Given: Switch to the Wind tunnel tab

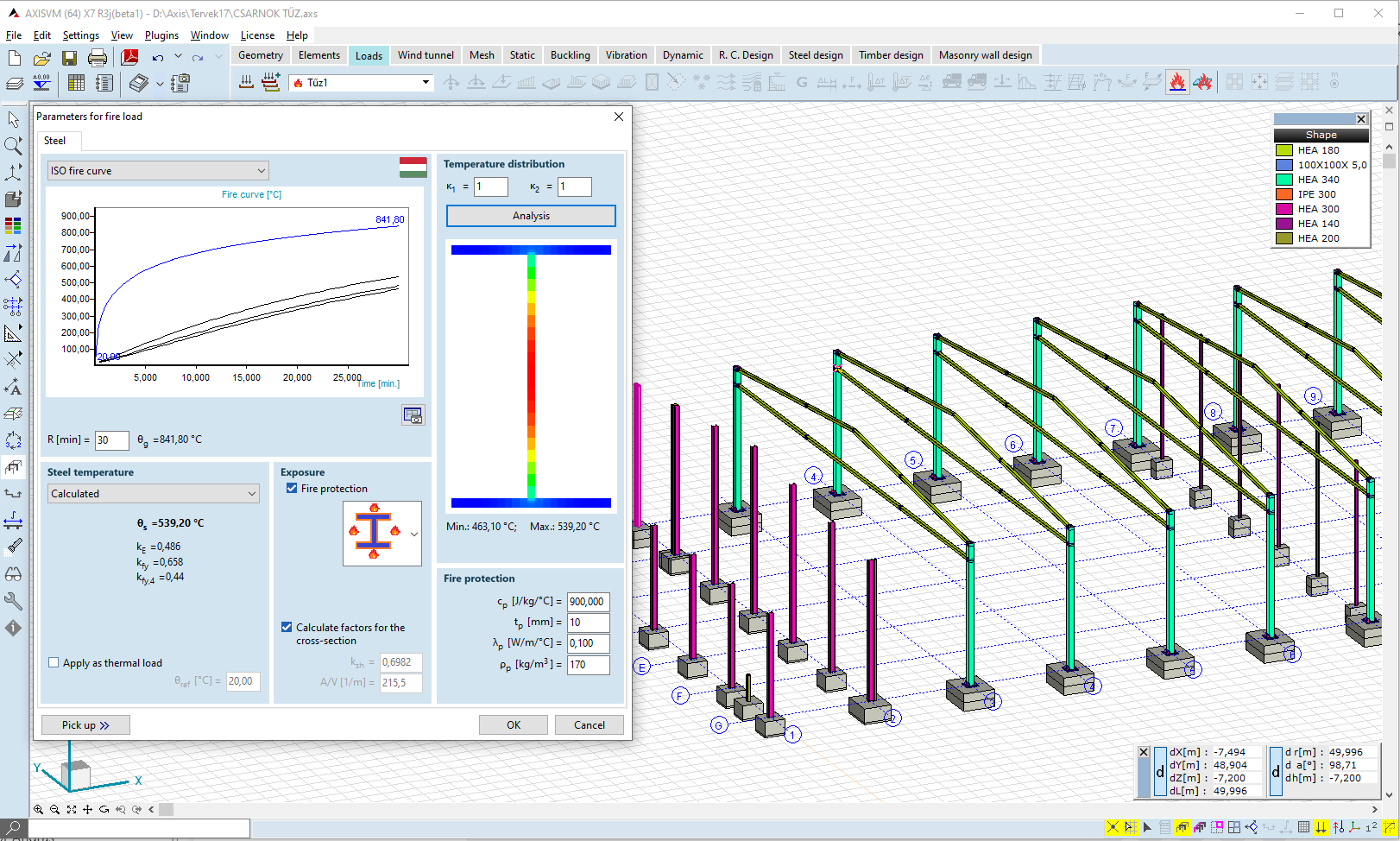Looking at the screenshot, I should pos(426,55).
